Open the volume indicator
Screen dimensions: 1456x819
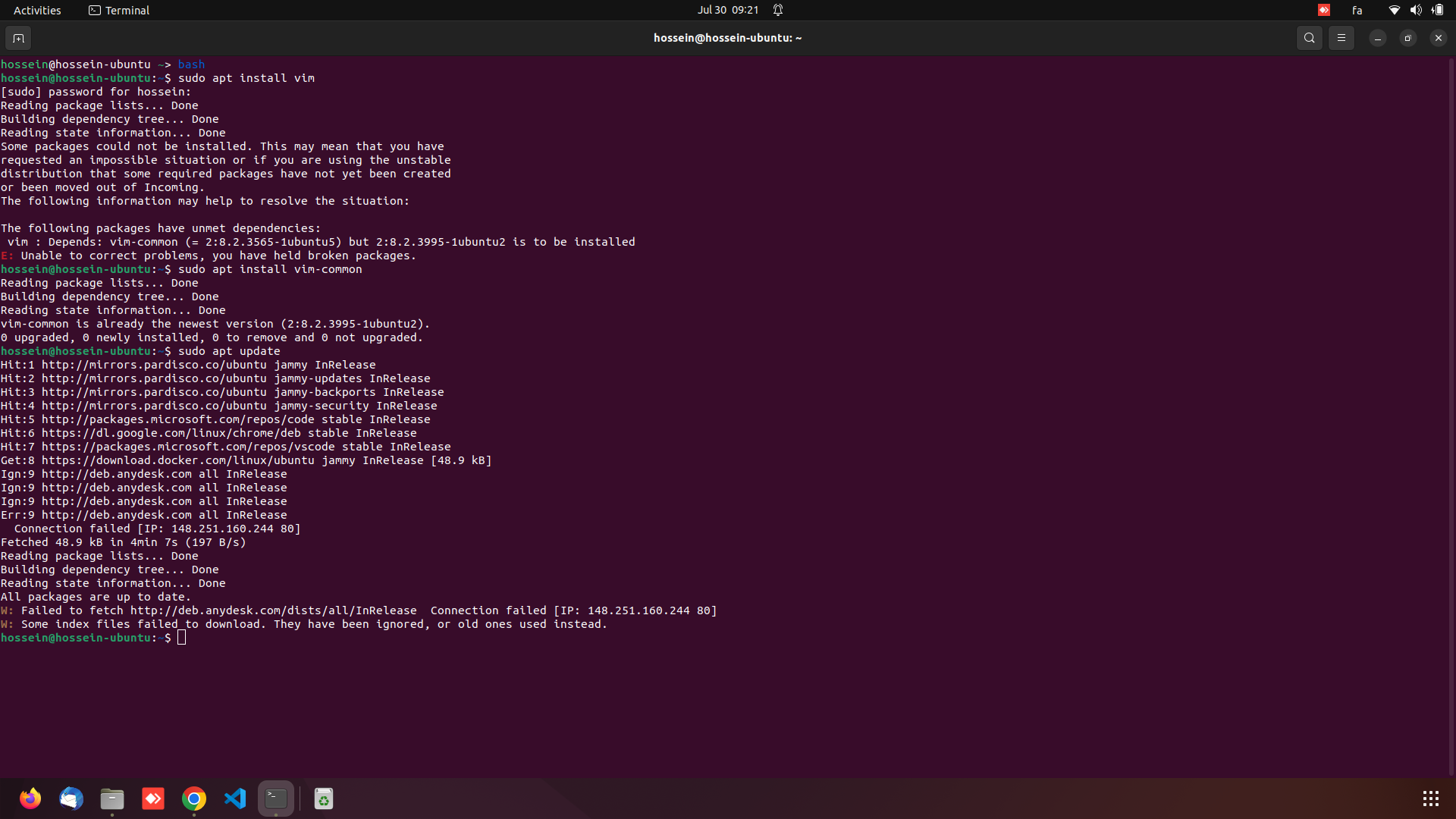click(1416, 10)
